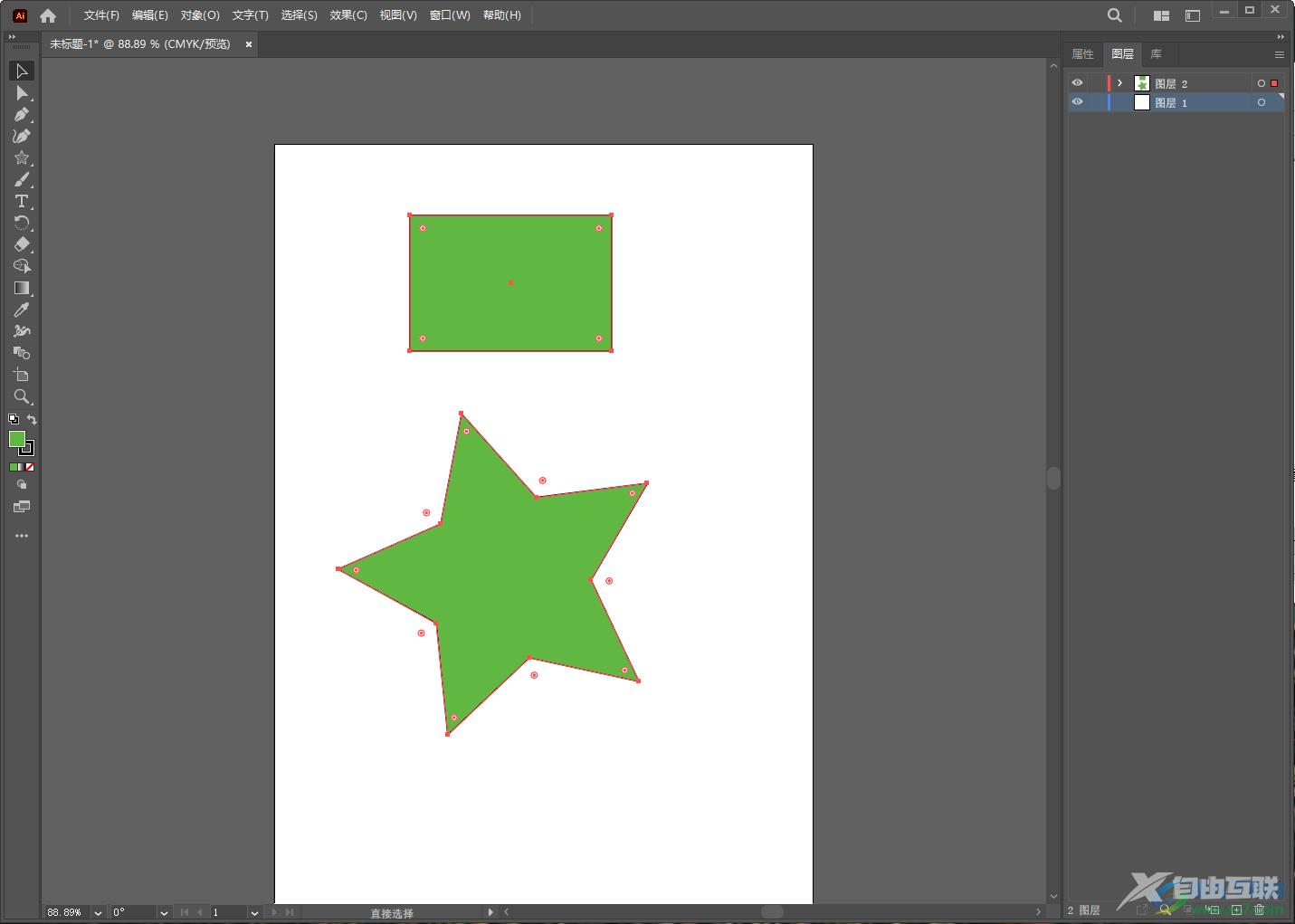
Task: Select the Selection tool (black arrow)
Action: (22, 71)
